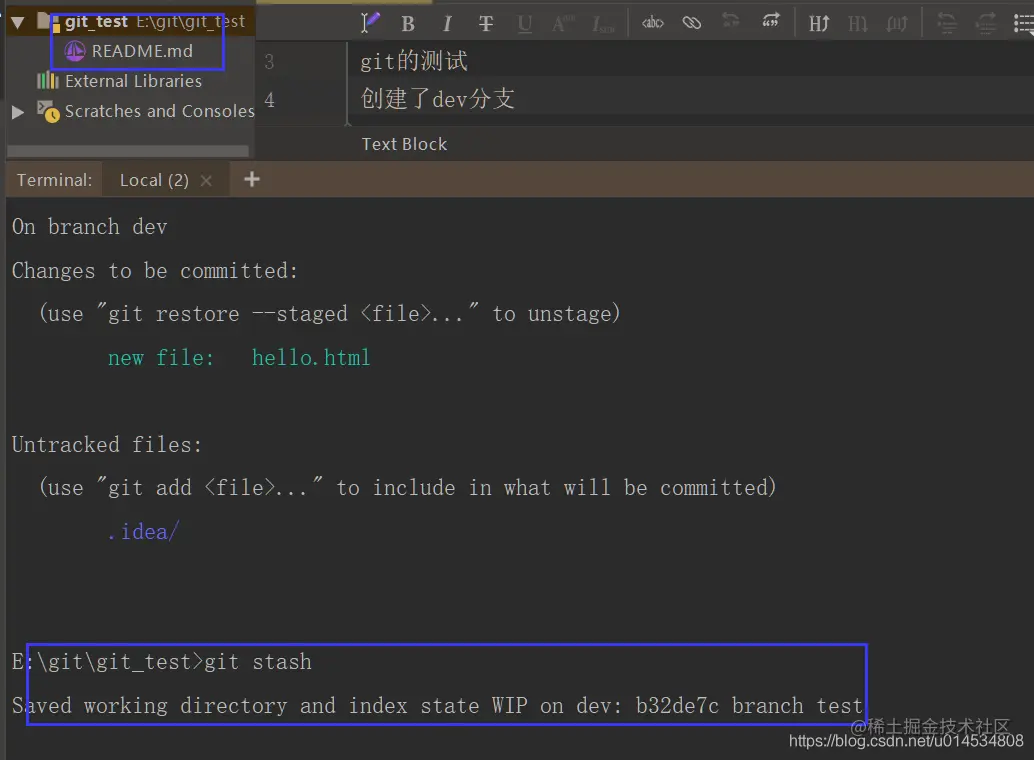
Task: Click 'new file:' label in terminal
Action: tap(161, 358)
